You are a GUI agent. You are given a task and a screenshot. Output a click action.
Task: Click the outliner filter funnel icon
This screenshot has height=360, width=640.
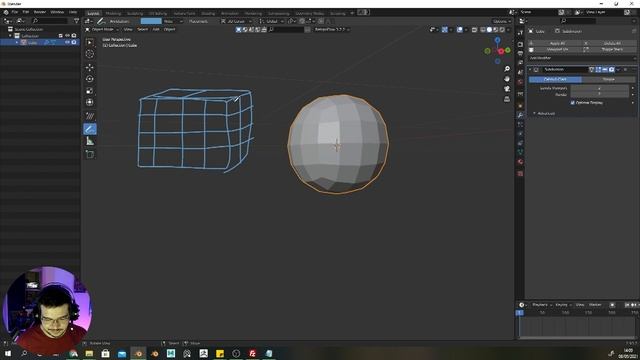click(76, 21)
